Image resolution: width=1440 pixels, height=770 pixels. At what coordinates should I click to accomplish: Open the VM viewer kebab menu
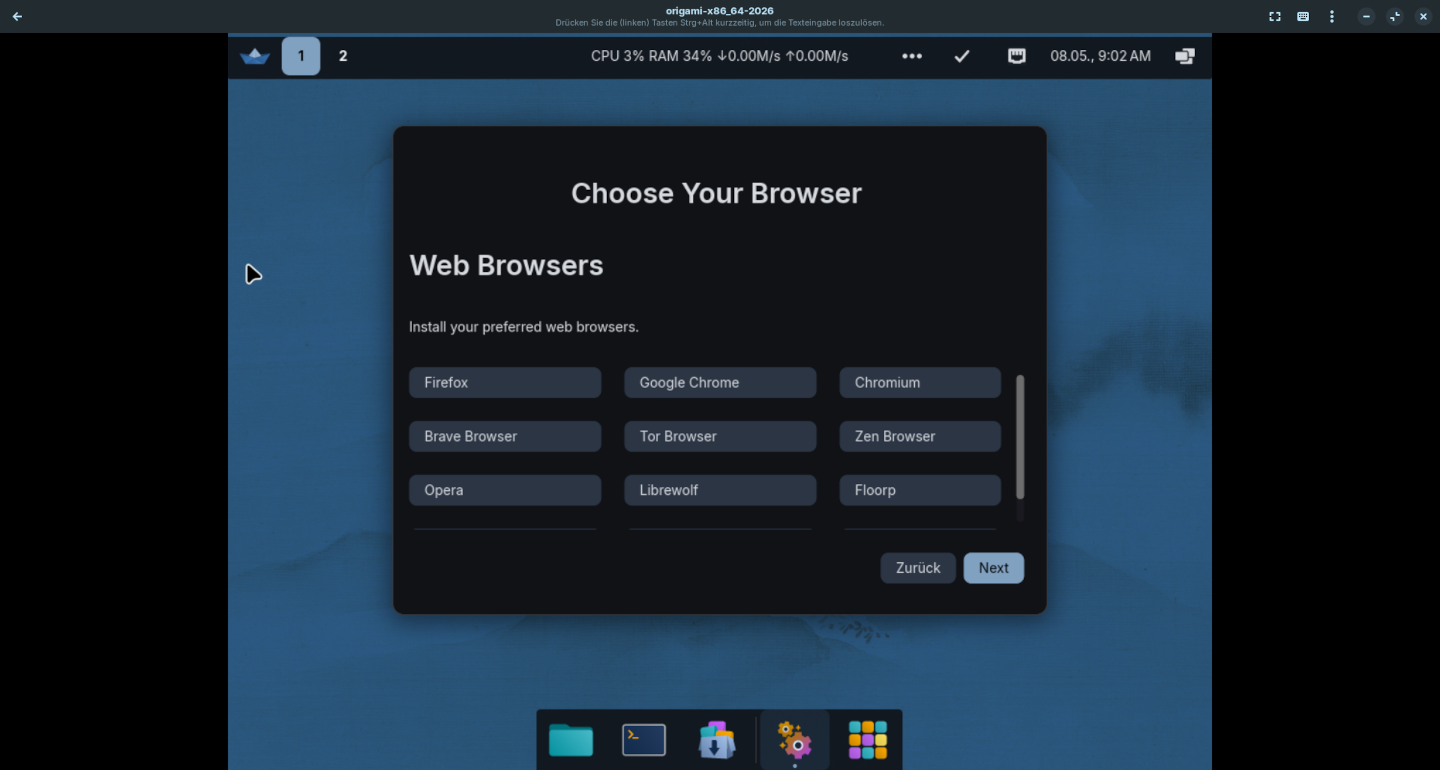1331,16
